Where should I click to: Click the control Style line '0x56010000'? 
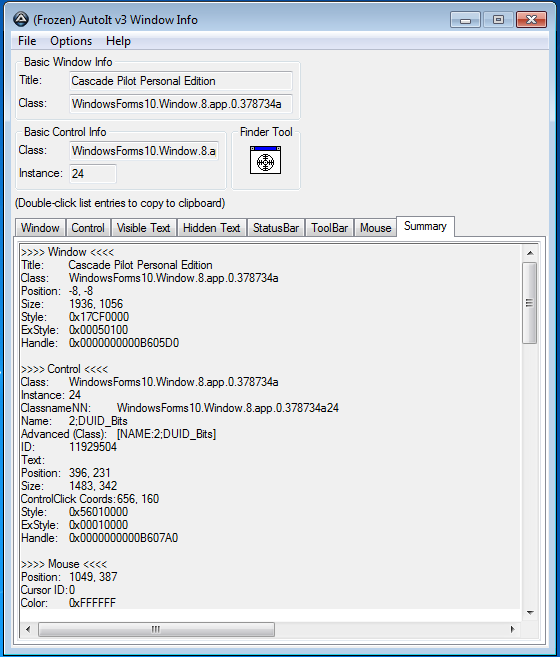(x=75, y=512)
